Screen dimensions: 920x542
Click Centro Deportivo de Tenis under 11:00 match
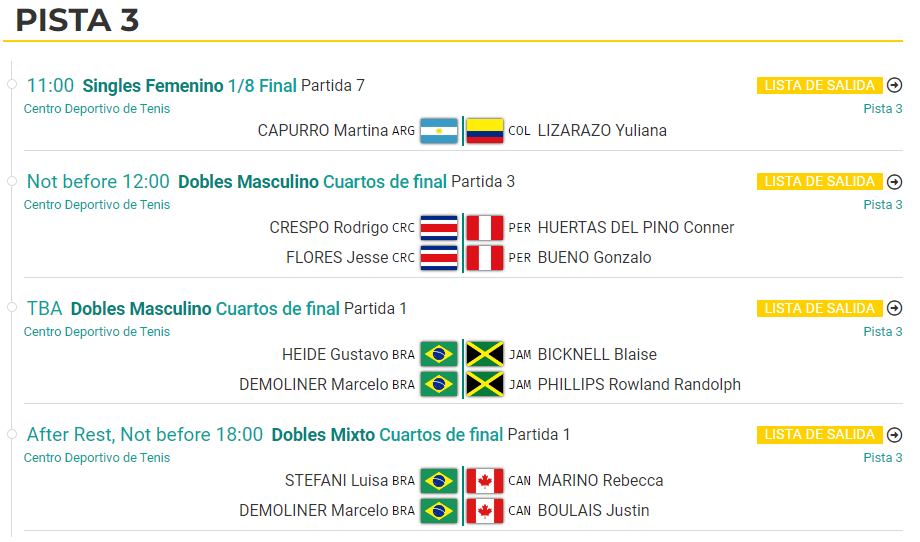click(x=97, y=109)
